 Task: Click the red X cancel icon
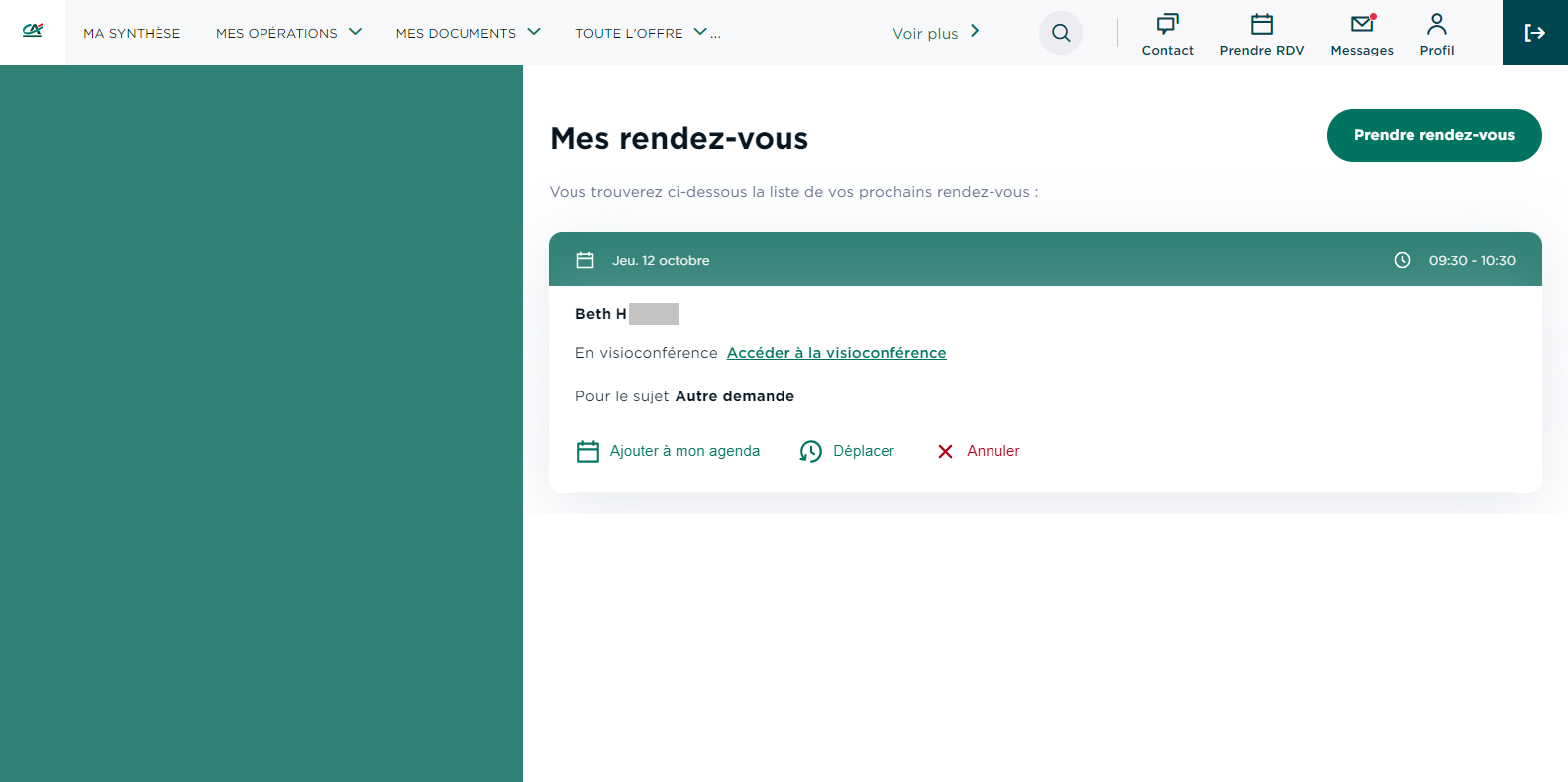click(x=945, y=452)
